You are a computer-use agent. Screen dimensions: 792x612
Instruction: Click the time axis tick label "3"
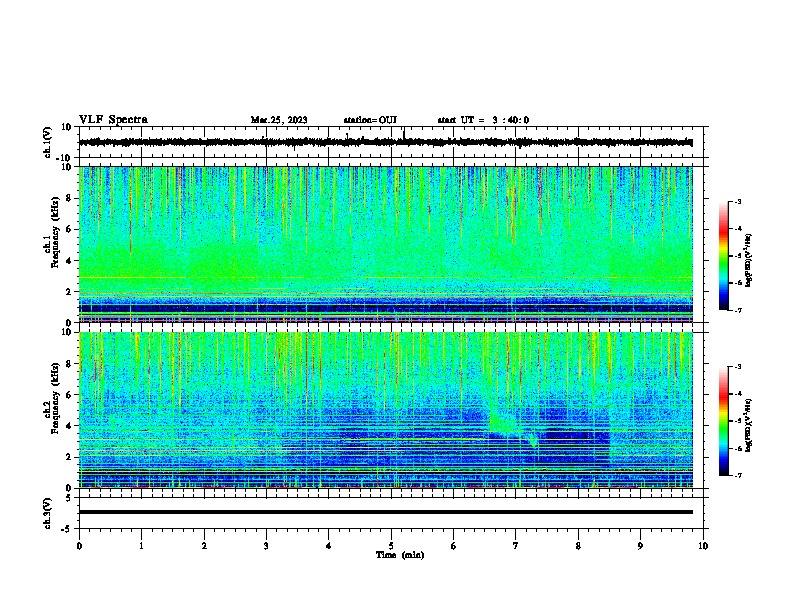pos(266,546)
